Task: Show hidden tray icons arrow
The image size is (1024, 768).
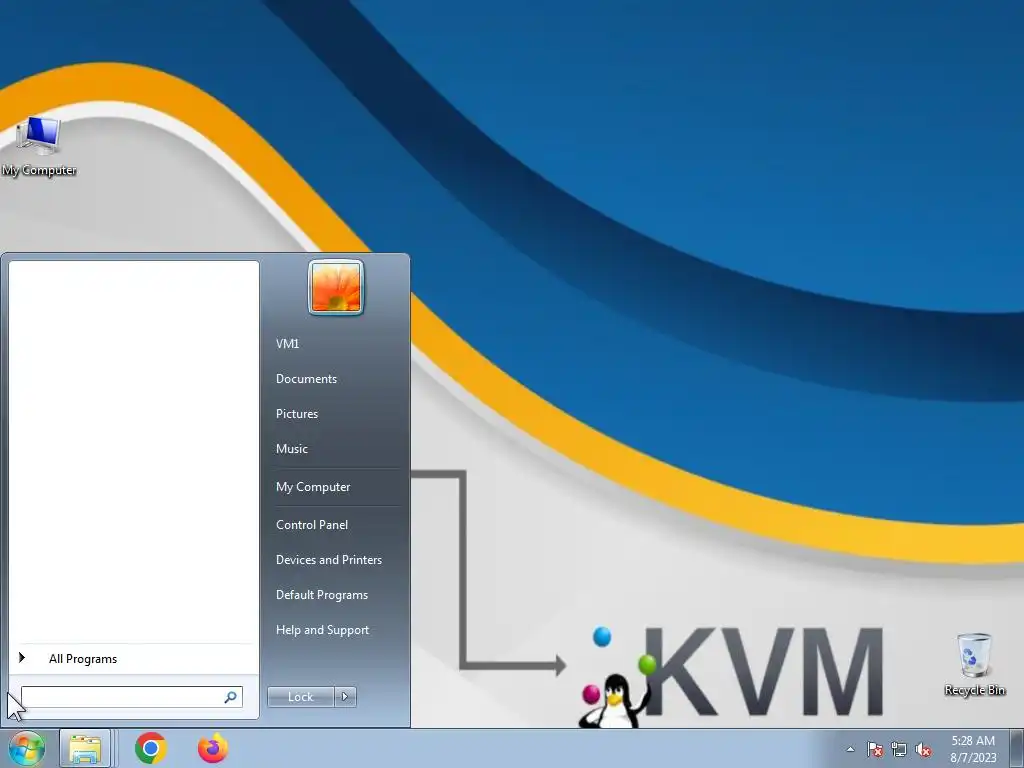Action: 850,749
